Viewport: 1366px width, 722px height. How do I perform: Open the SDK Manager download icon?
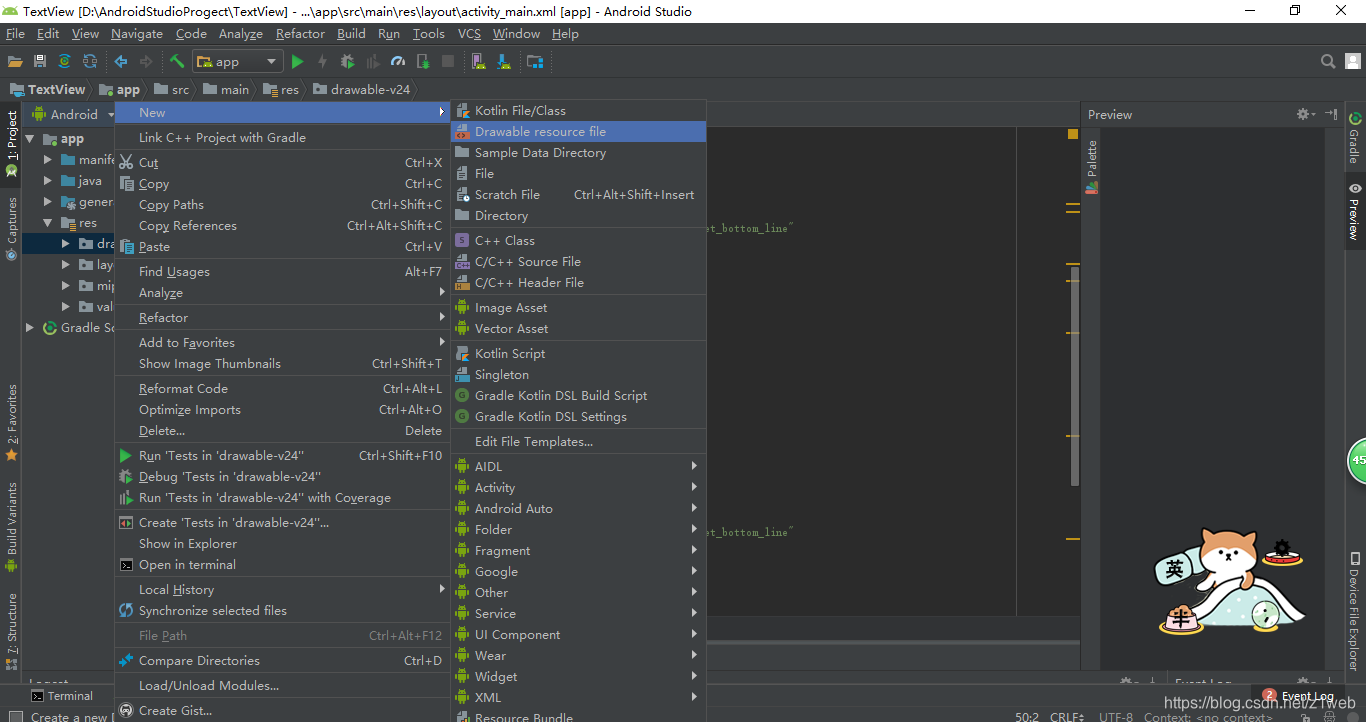pos(504,61)
